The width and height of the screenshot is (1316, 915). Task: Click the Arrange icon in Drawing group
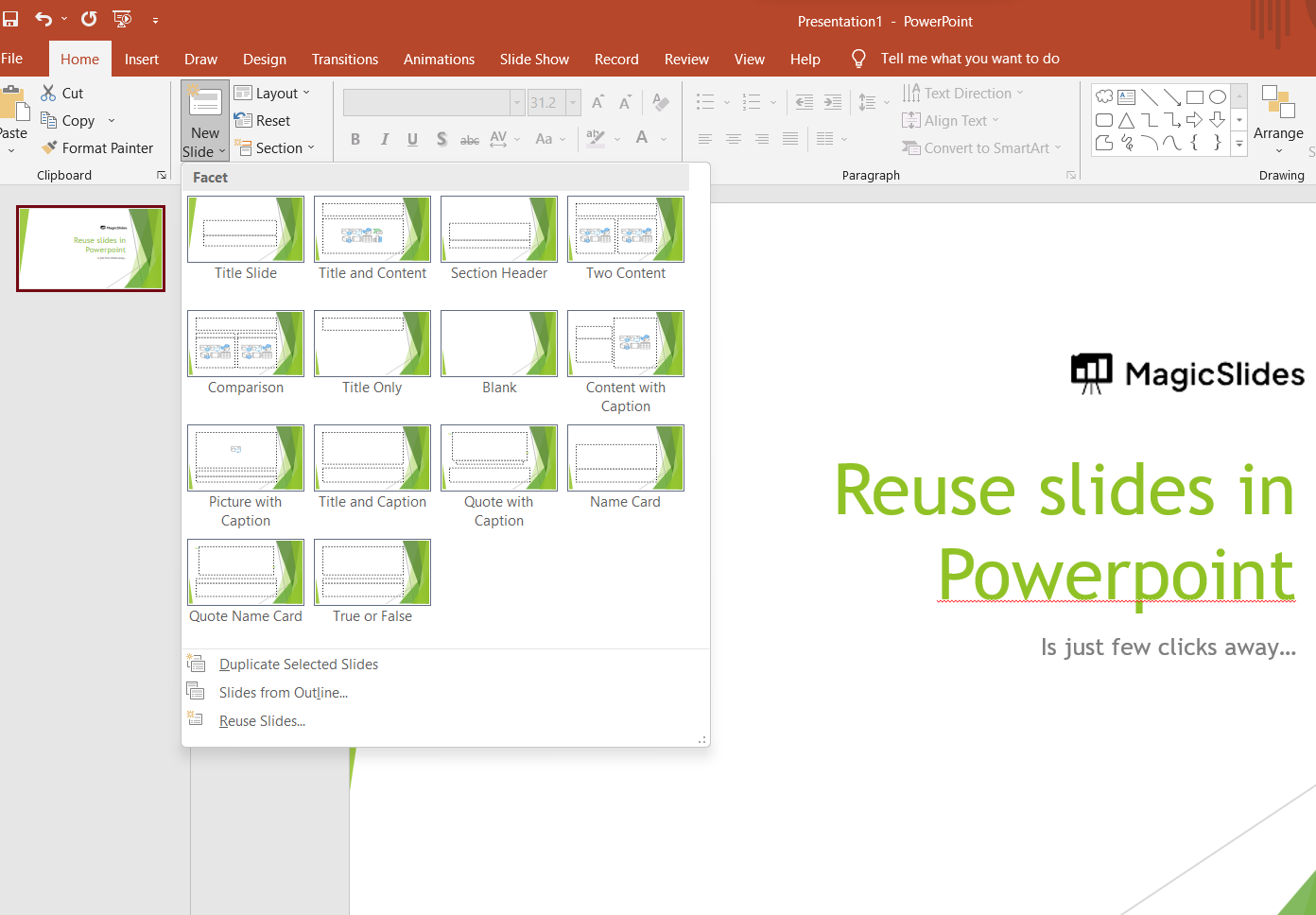[1277, 102]
